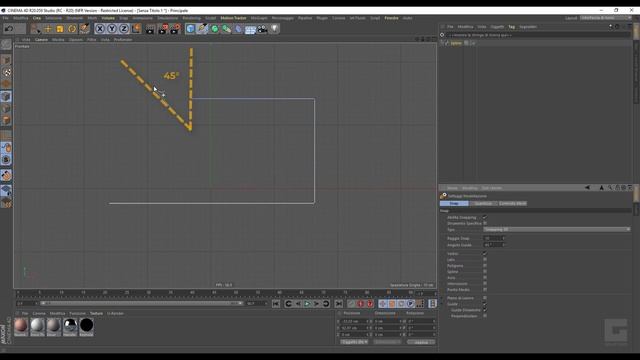The width and height of the screenshot is (640, 360).
Task: Select Edges mode icon in left sidebar
Action: (6, 109)
